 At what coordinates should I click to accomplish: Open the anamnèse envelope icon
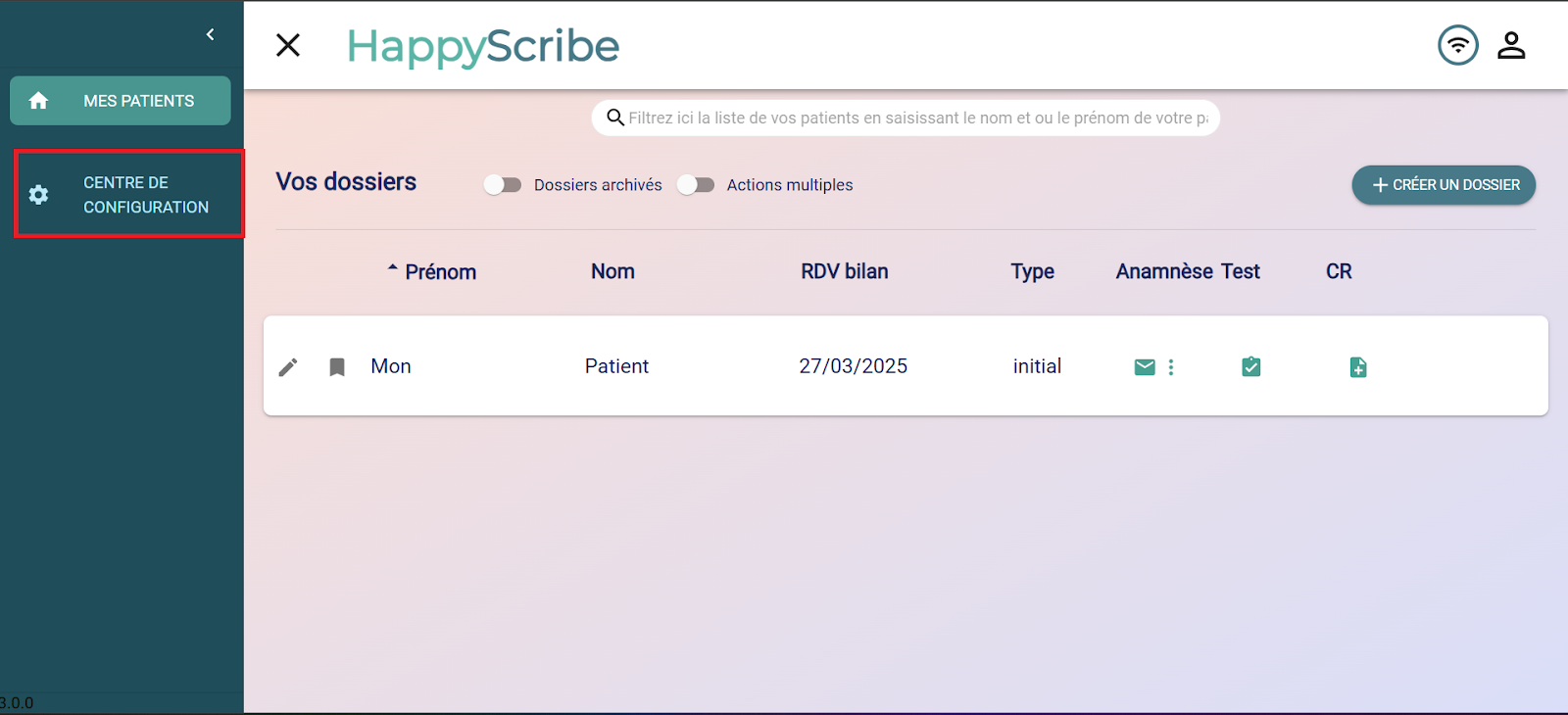coord(1145,367)
